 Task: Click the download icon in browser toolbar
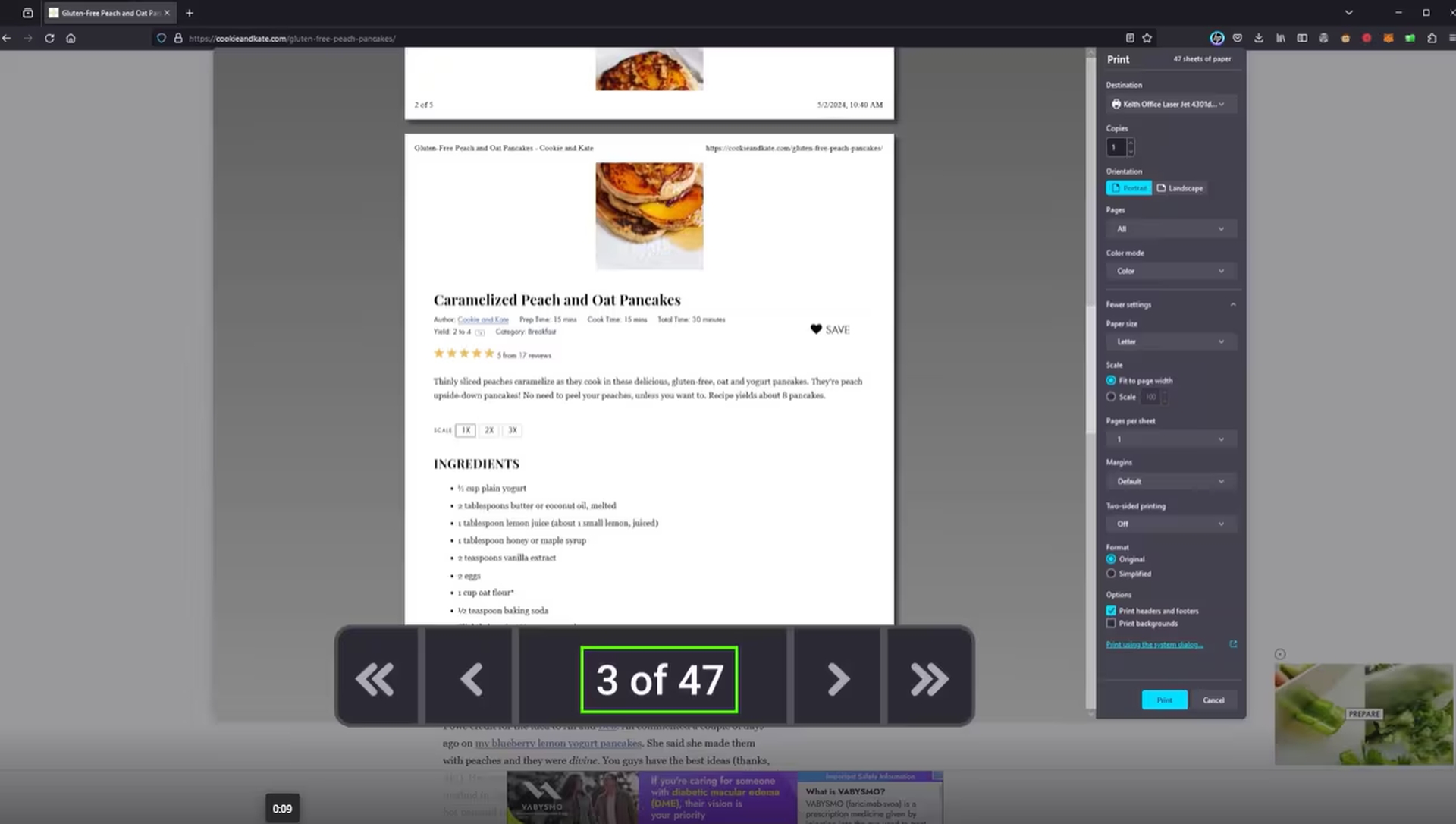coord(1259,38)
